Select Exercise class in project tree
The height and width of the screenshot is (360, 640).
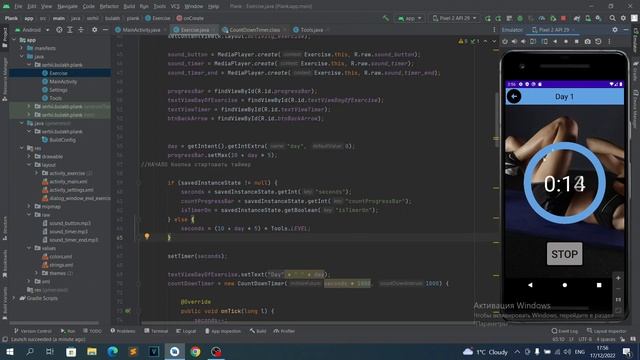pos(55,73)
